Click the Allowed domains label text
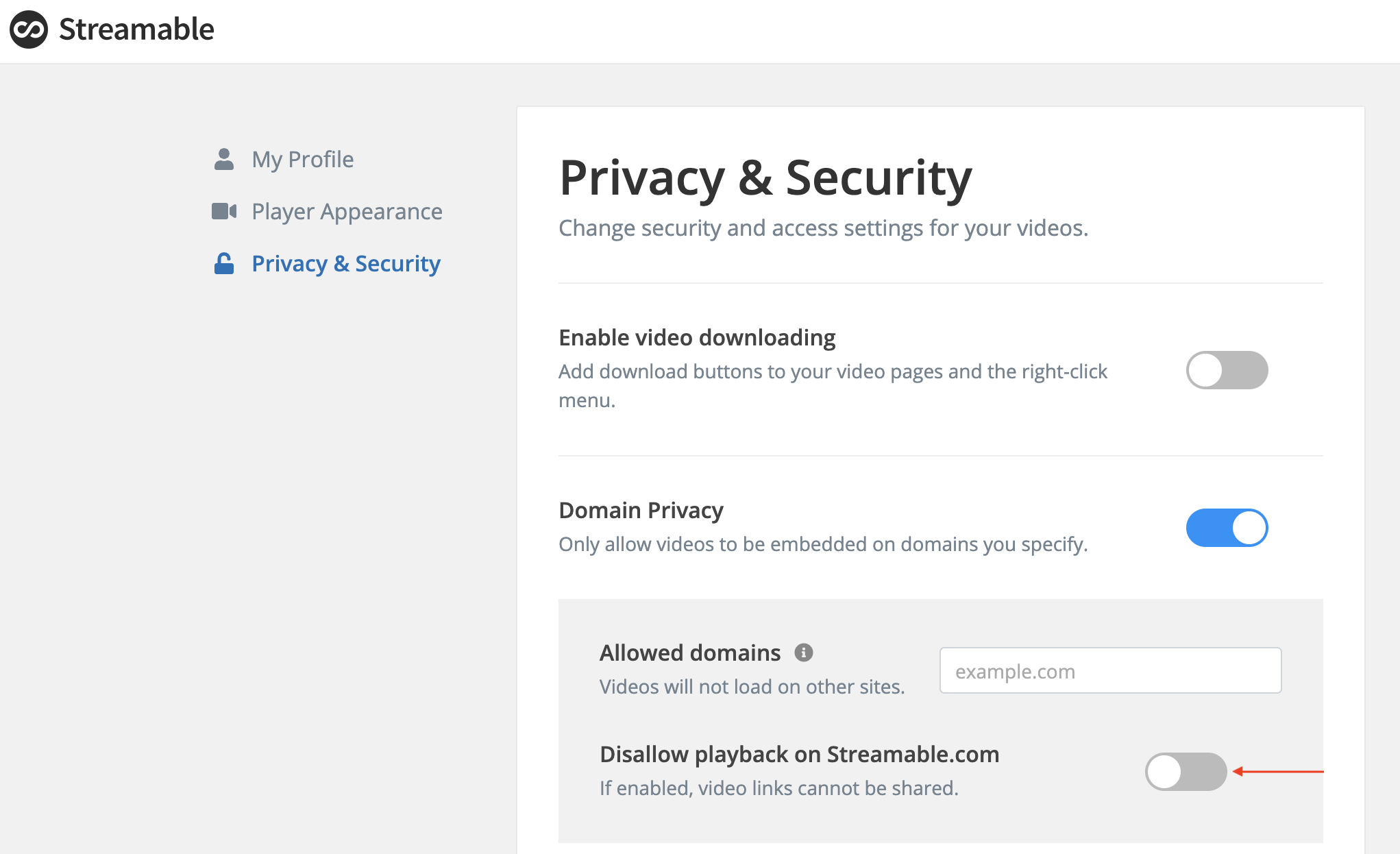Screen dimensions: 1400x854 [690, 652]
